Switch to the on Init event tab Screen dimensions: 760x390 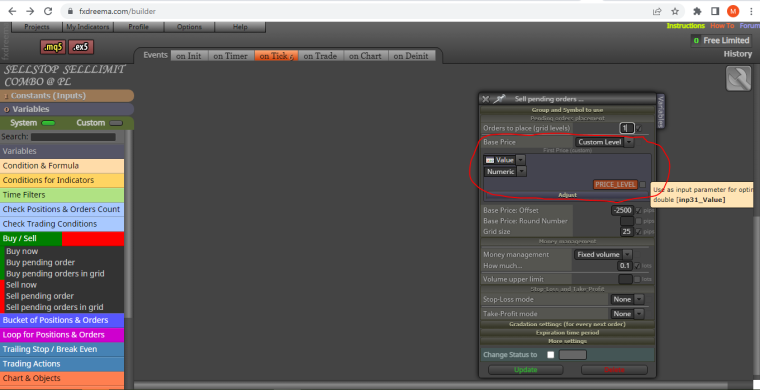click(189, 56)
